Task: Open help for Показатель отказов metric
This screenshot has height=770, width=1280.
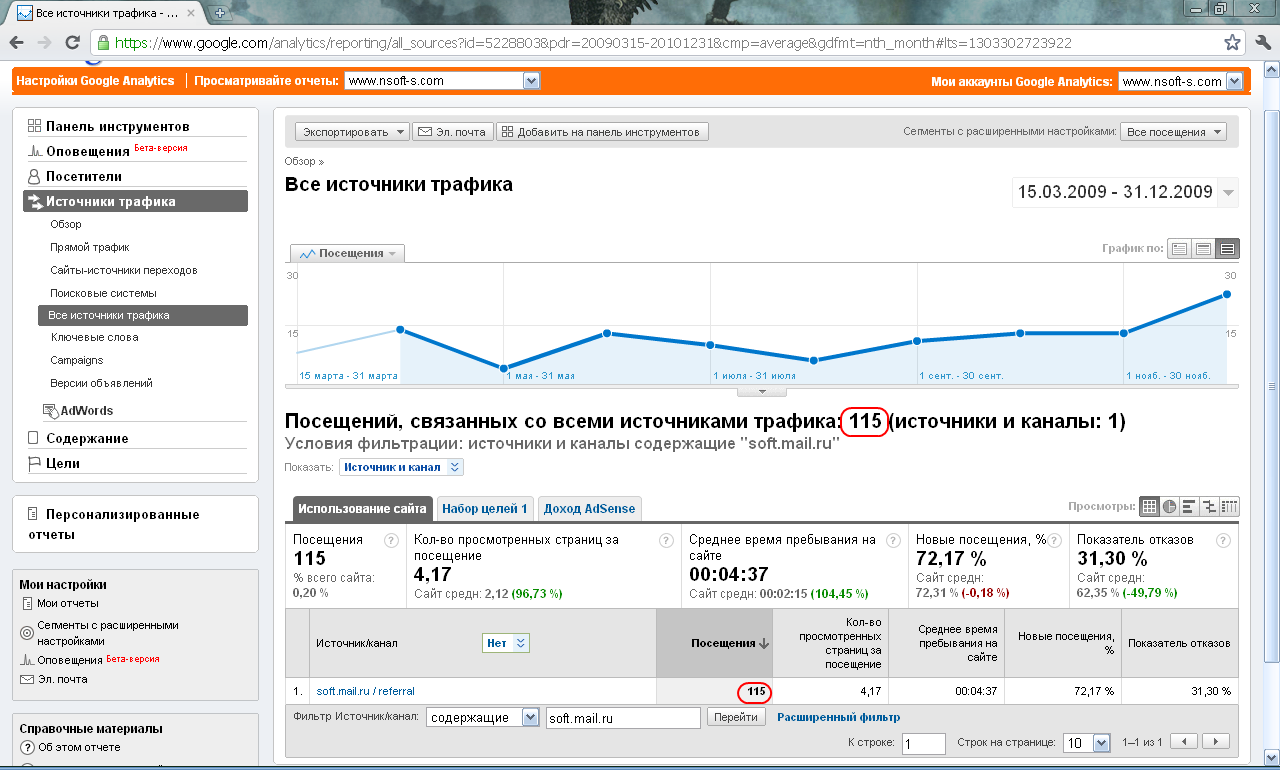Action: click(x=1222, y=540)
